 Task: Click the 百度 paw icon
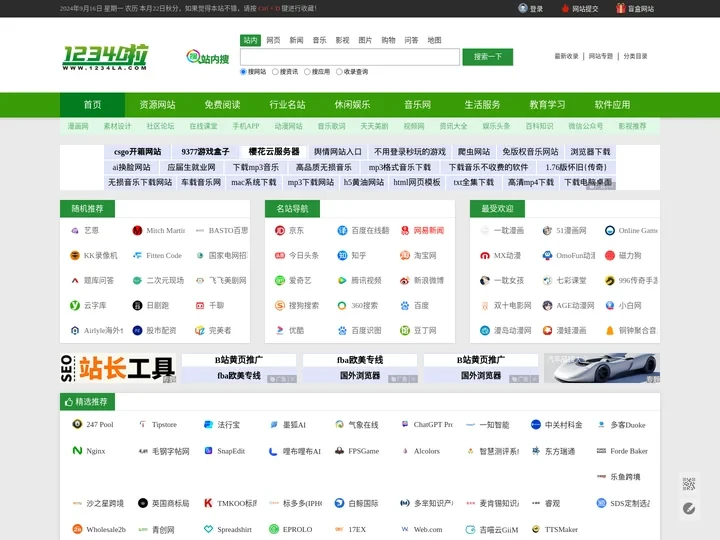405,305
